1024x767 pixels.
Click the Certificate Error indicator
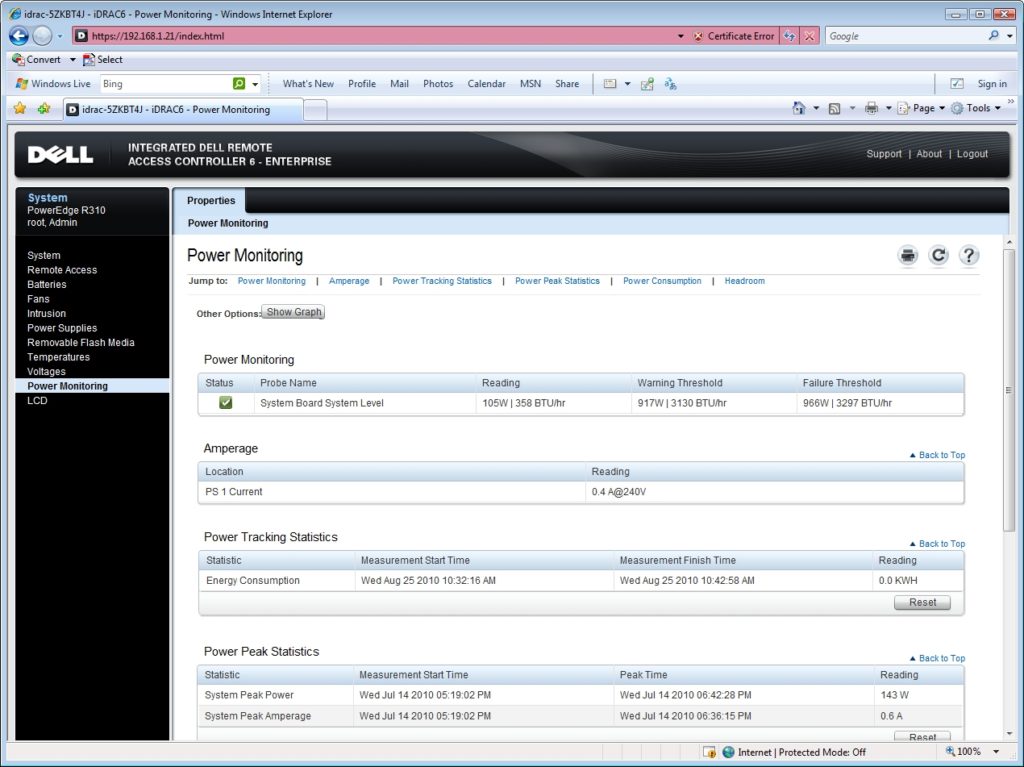tap(740, 35)
